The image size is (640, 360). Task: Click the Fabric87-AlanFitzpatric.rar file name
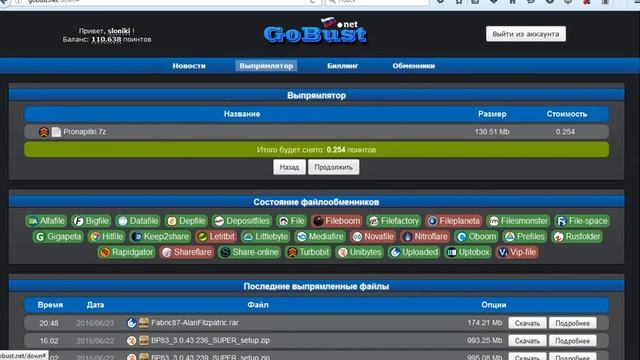tap(195, 322)
